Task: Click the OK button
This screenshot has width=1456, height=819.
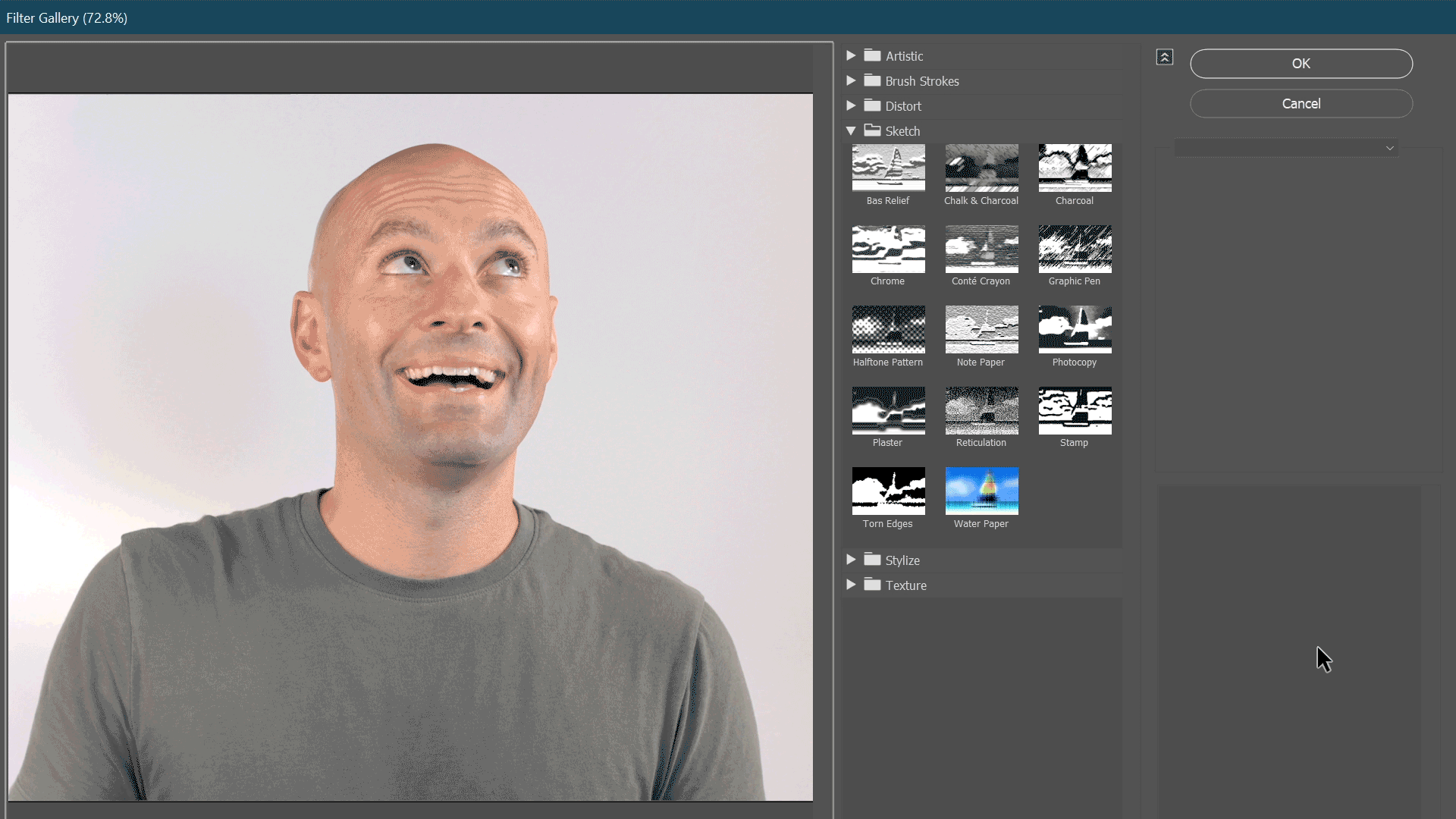Action: 1301,64
